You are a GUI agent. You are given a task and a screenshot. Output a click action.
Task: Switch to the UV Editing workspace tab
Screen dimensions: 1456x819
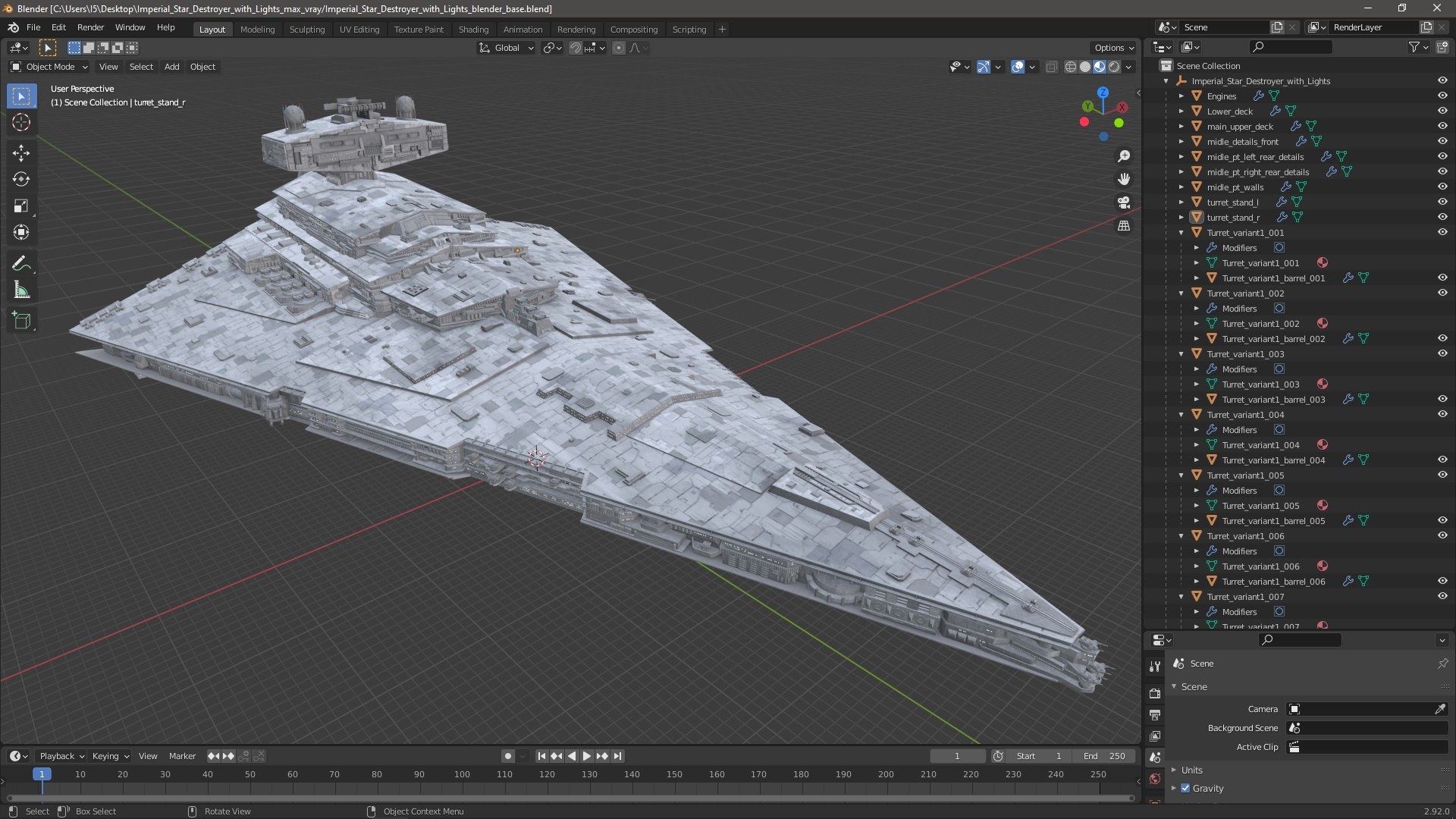[x=359, y=30]
